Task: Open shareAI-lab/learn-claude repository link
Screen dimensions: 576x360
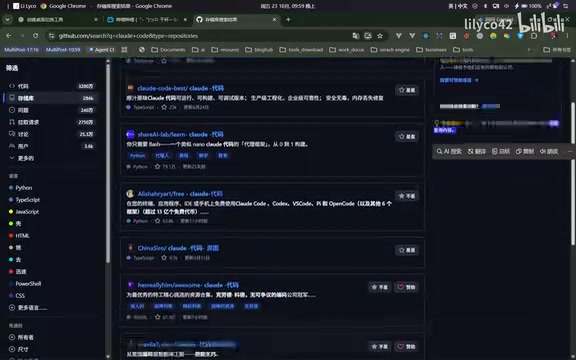Action: click(180, 134)
